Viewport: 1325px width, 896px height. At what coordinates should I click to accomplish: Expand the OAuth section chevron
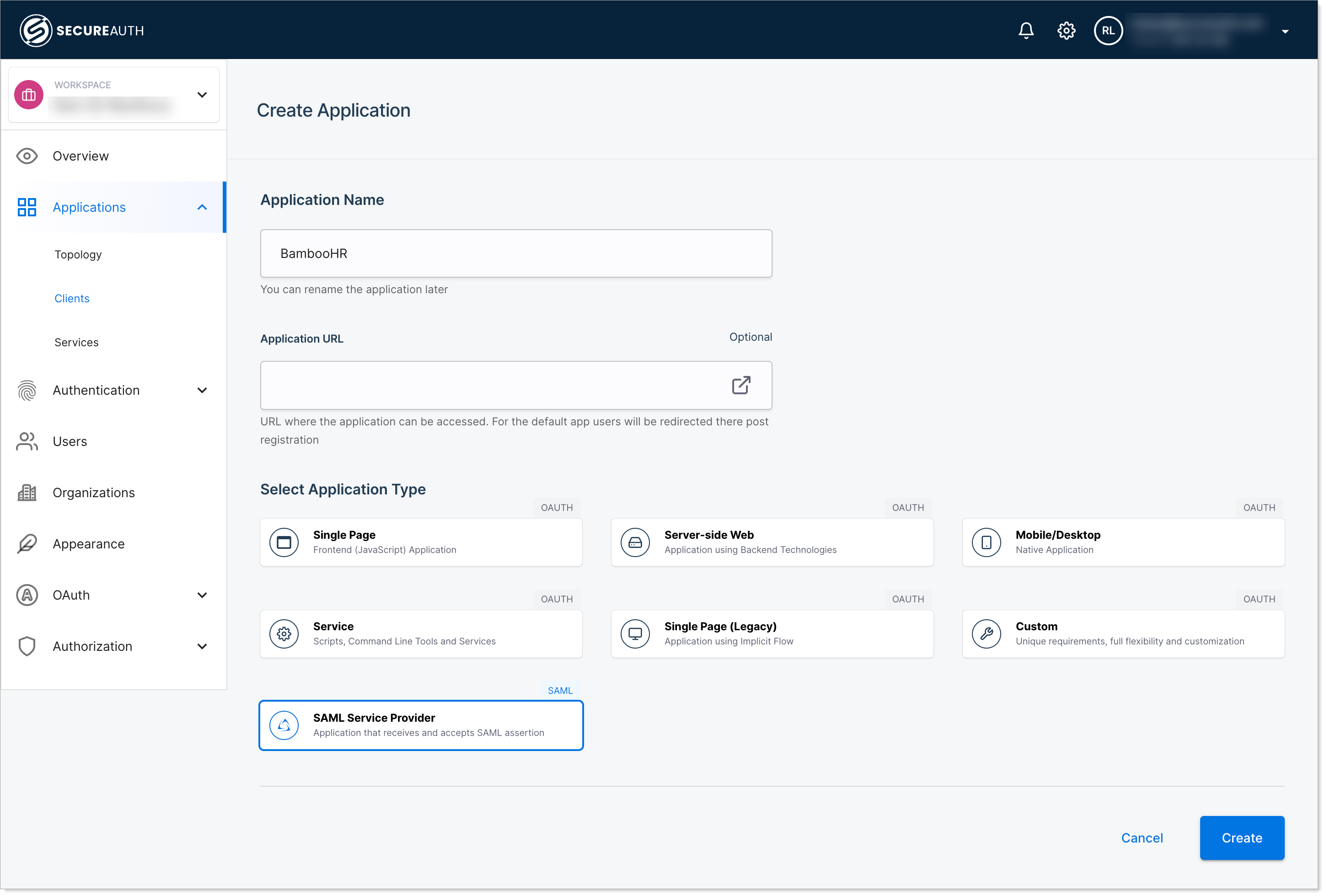[202, 595]
